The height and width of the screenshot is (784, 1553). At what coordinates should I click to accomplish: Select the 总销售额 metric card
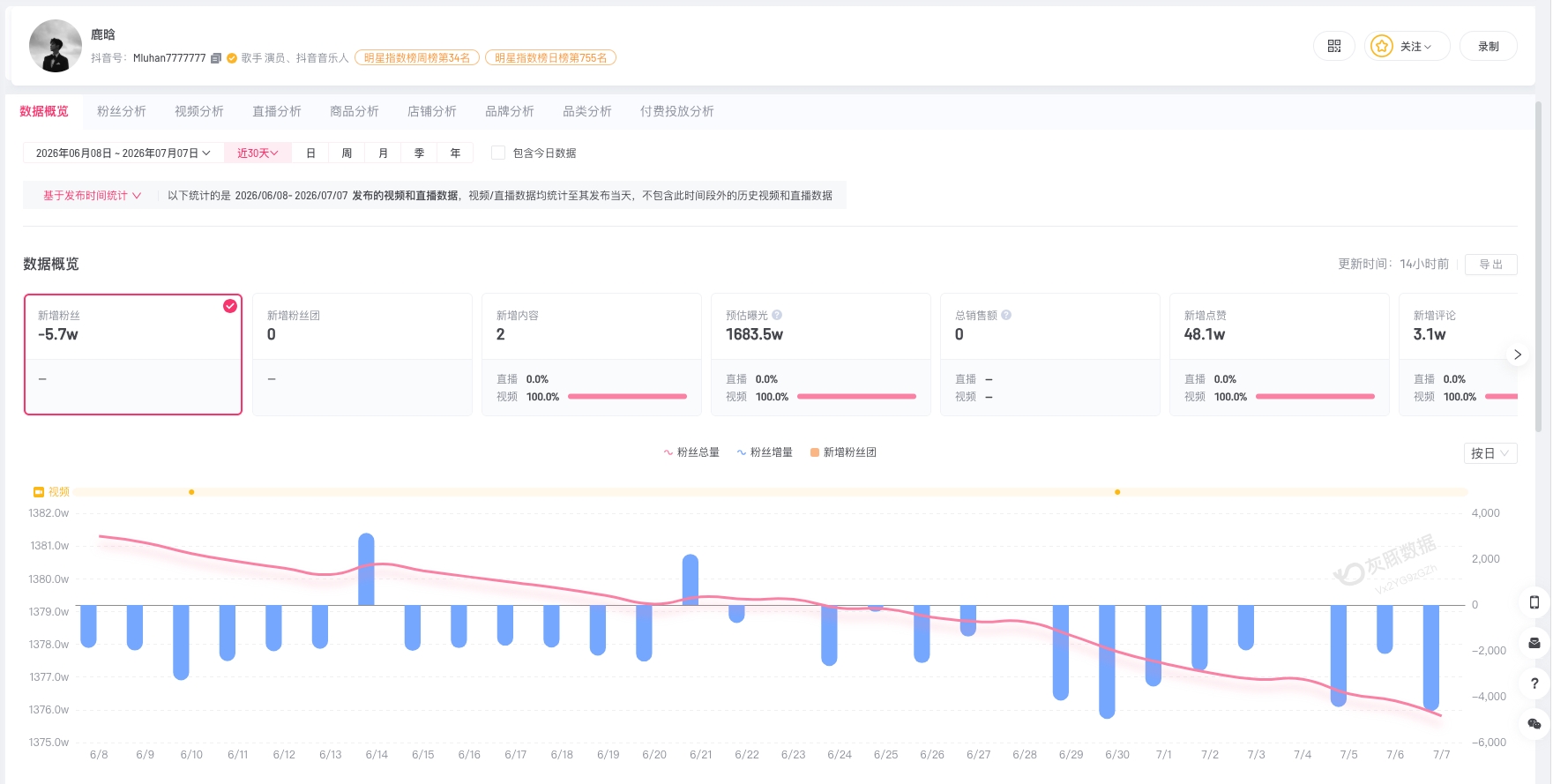[1050, 355]
